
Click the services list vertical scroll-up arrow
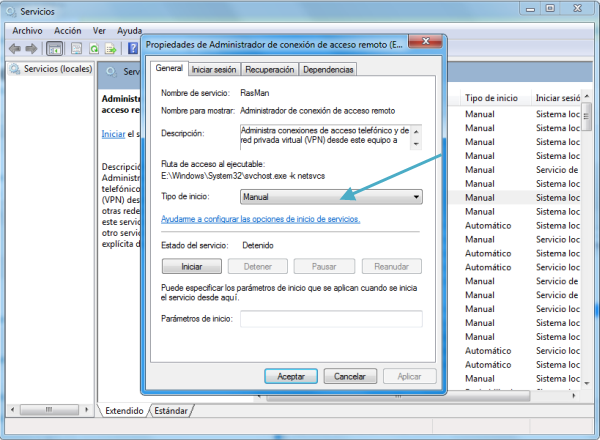(587, 96)
